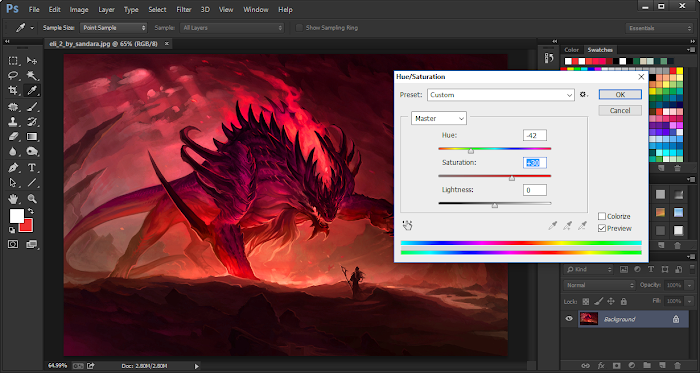Screen dimensions: 700x373
Task: Click the Add Layer Style fx icon
Action: coord(601,365)
